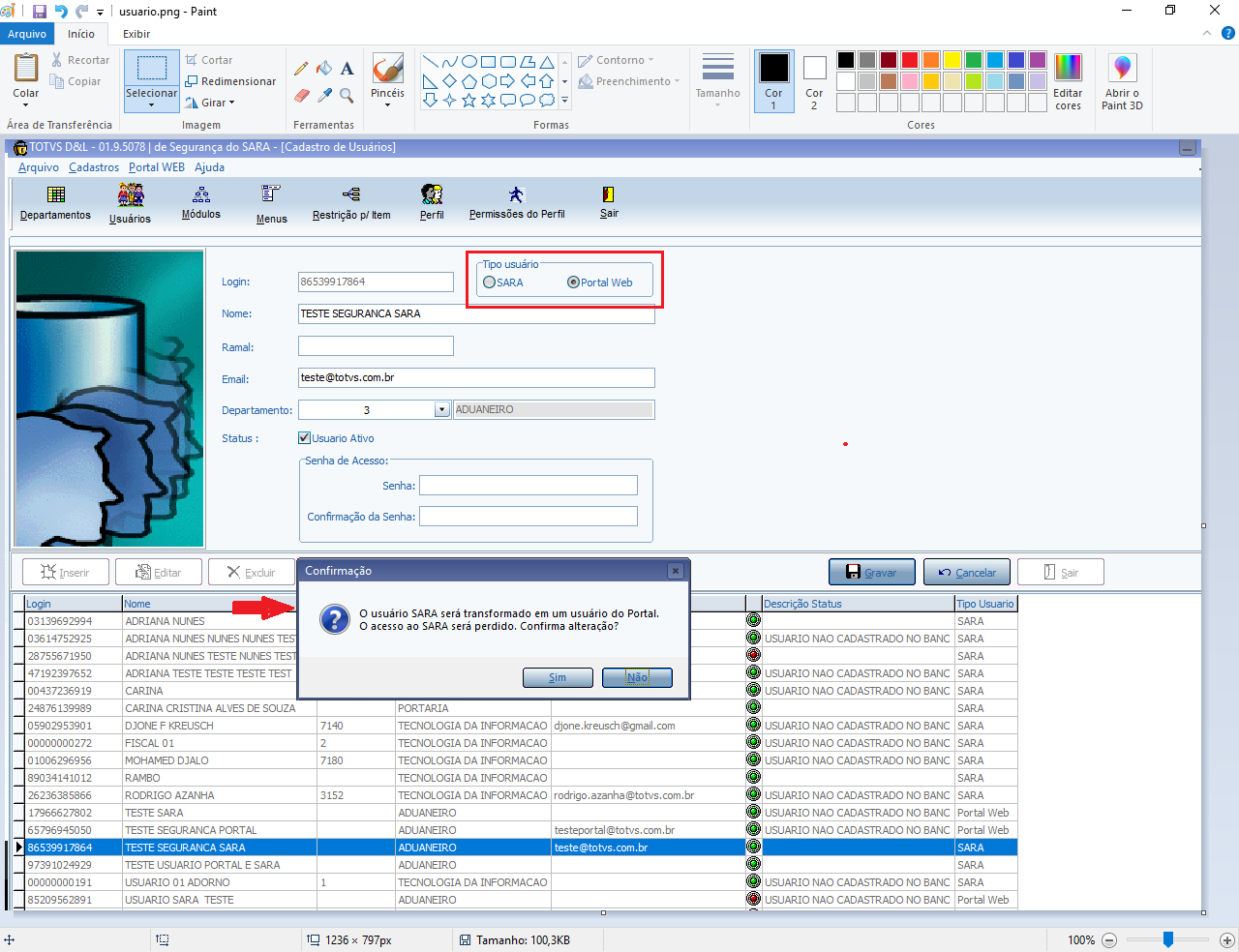Click the Pincéis brush icon
The image size is (1239, 952).
(x=387, y=68)
